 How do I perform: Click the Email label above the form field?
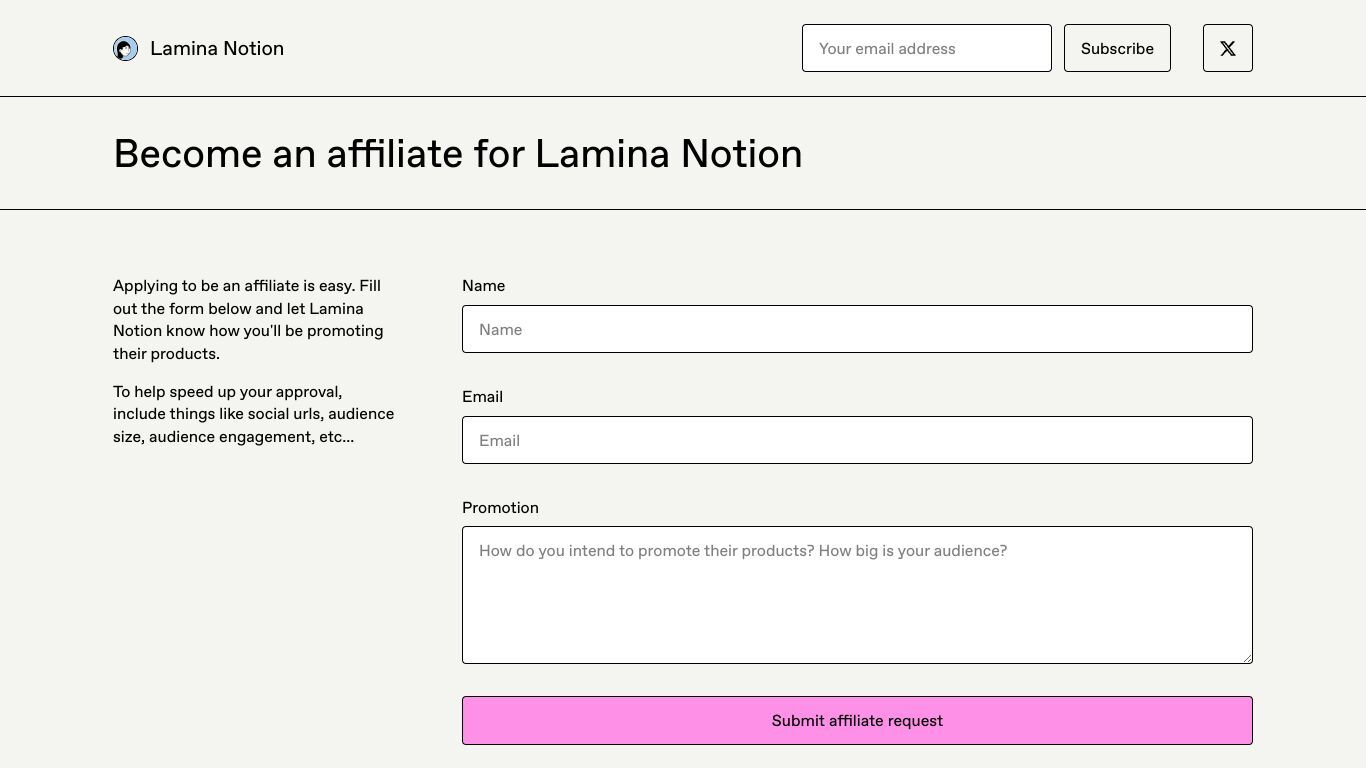(482, 397)
